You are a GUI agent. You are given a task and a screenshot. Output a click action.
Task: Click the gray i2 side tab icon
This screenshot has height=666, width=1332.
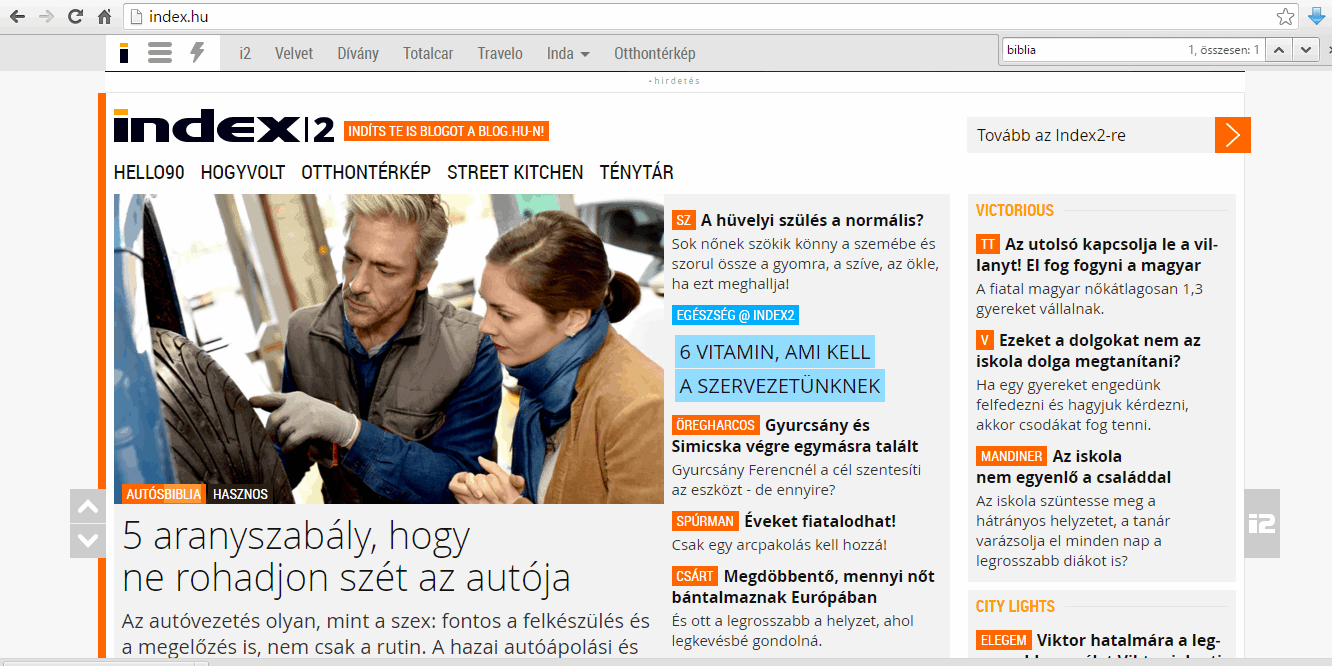coord(1262,523)
